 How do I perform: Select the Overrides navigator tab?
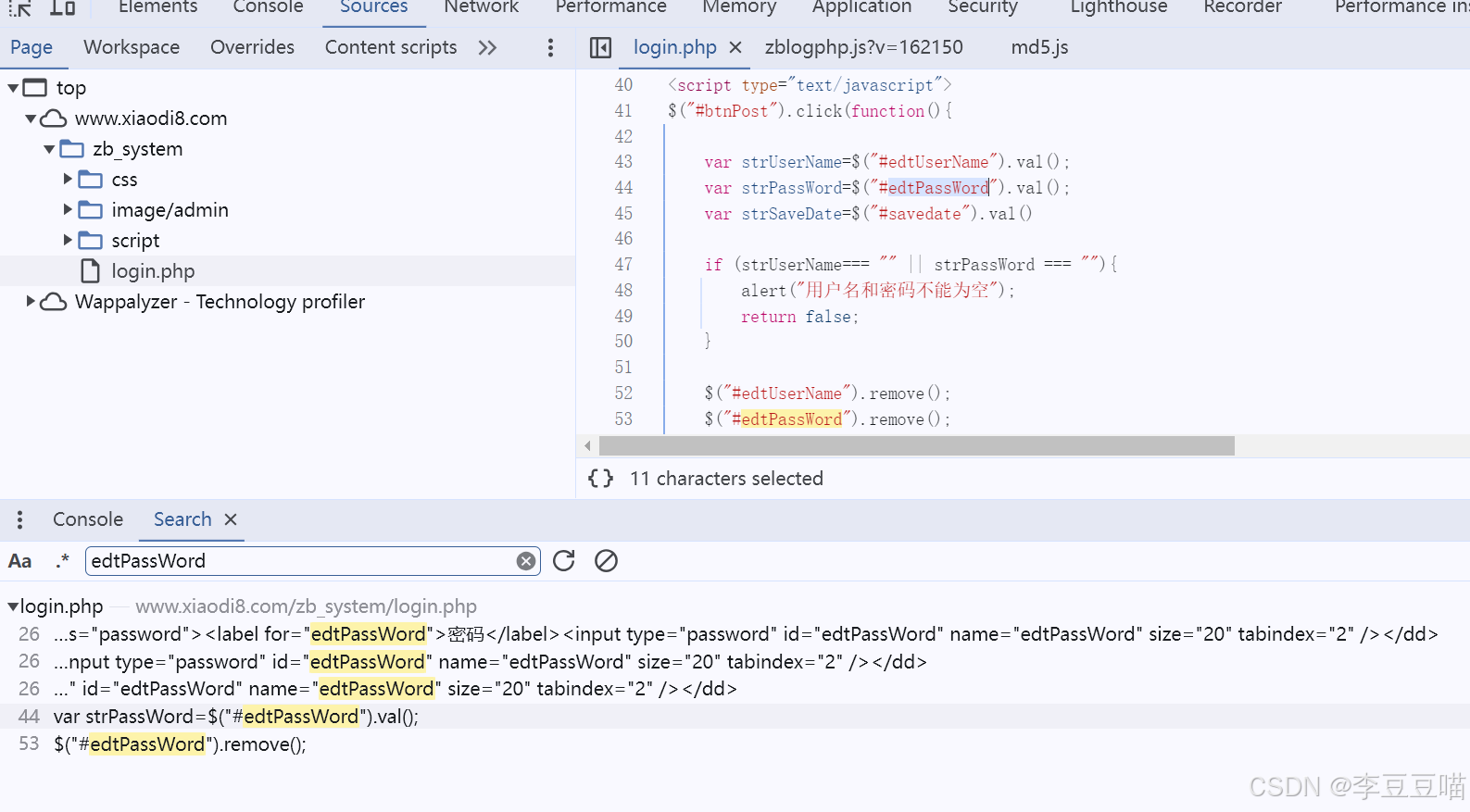(x=252, y=47)
